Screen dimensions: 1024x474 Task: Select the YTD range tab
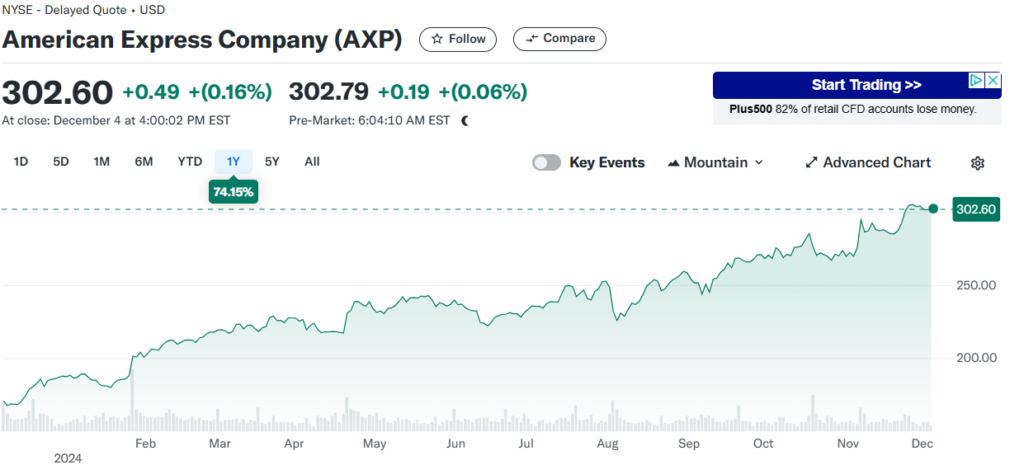point(190,161)
